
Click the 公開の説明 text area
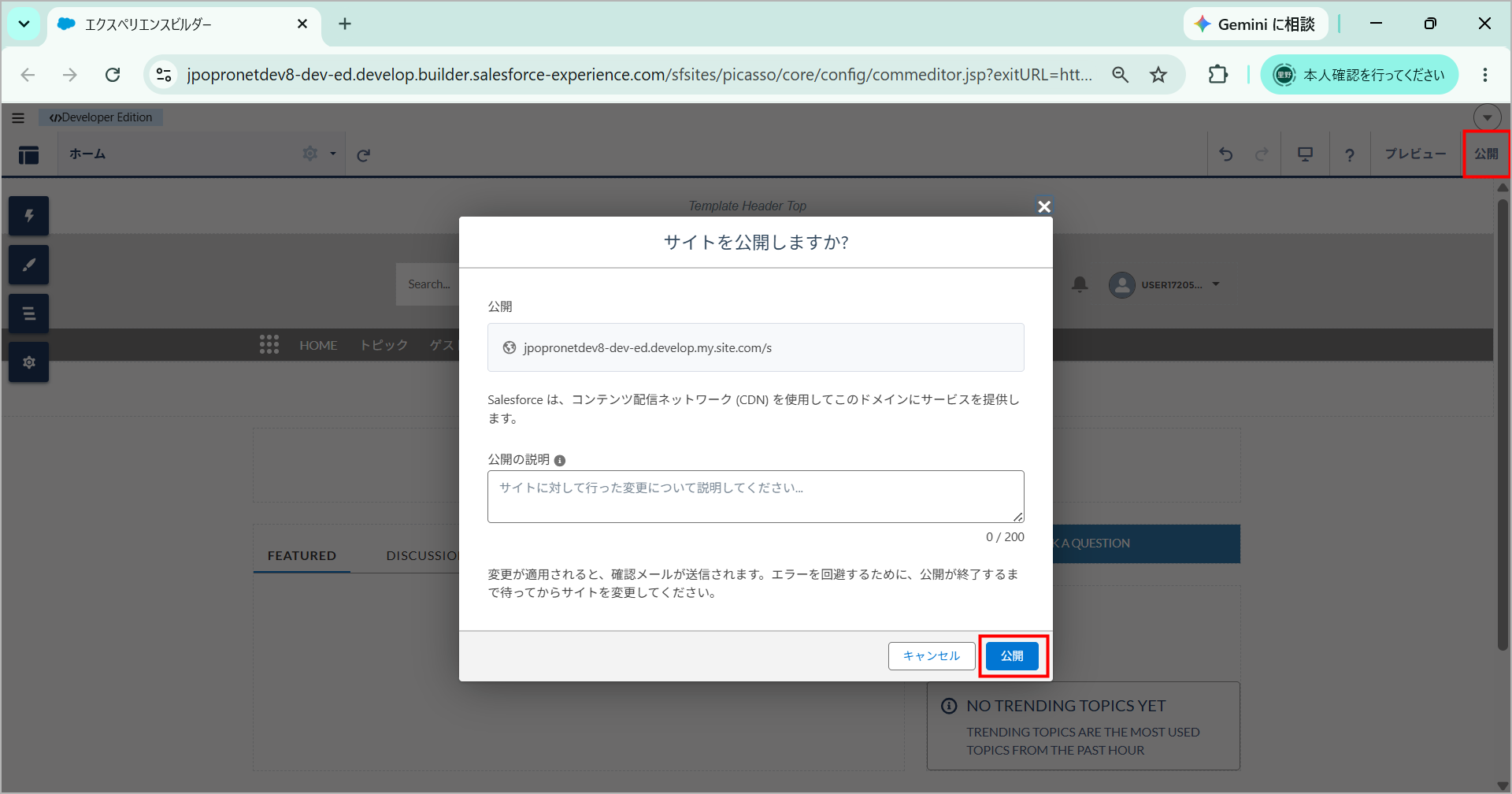pyautogui.click(x=756, y=496)
